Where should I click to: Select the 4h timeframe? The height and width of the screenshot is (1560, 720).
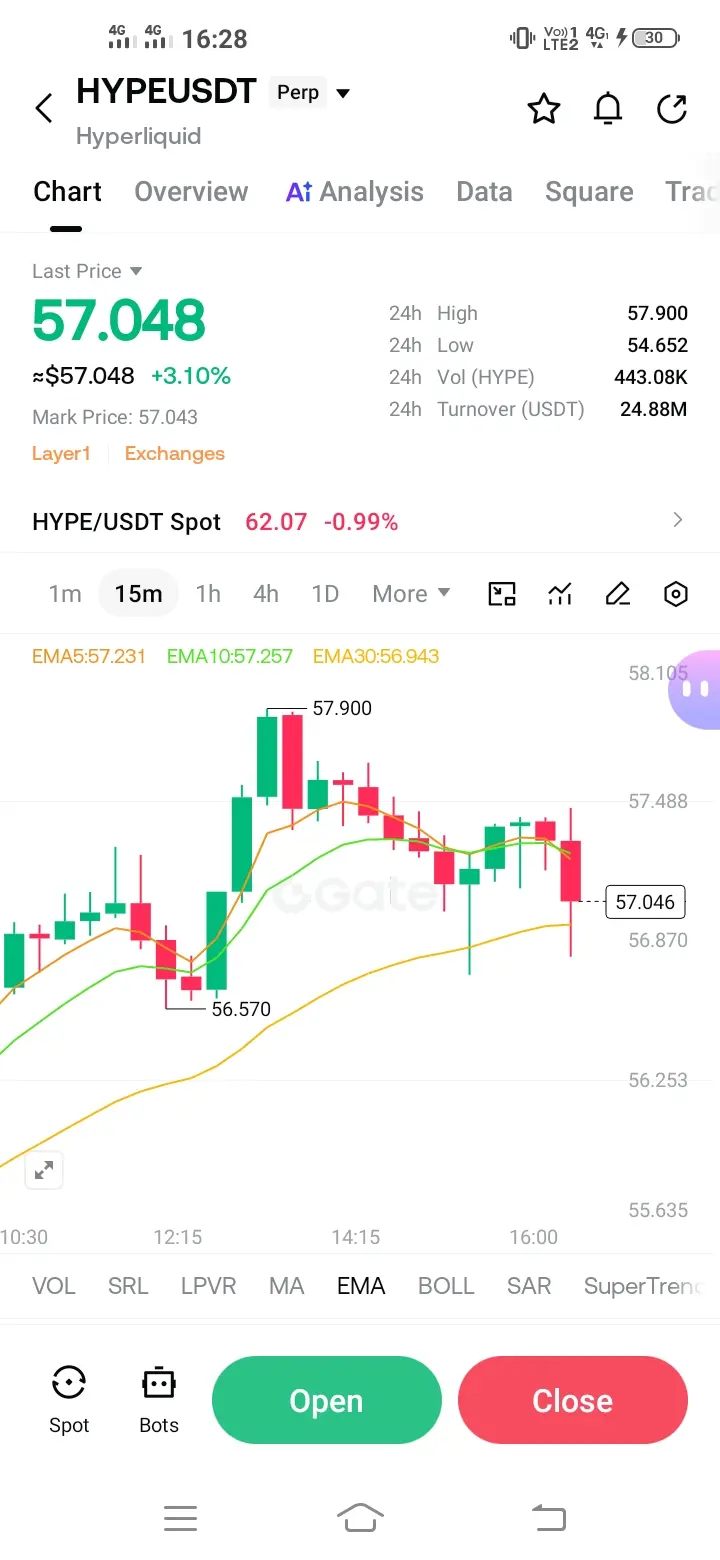click(266, 594)
